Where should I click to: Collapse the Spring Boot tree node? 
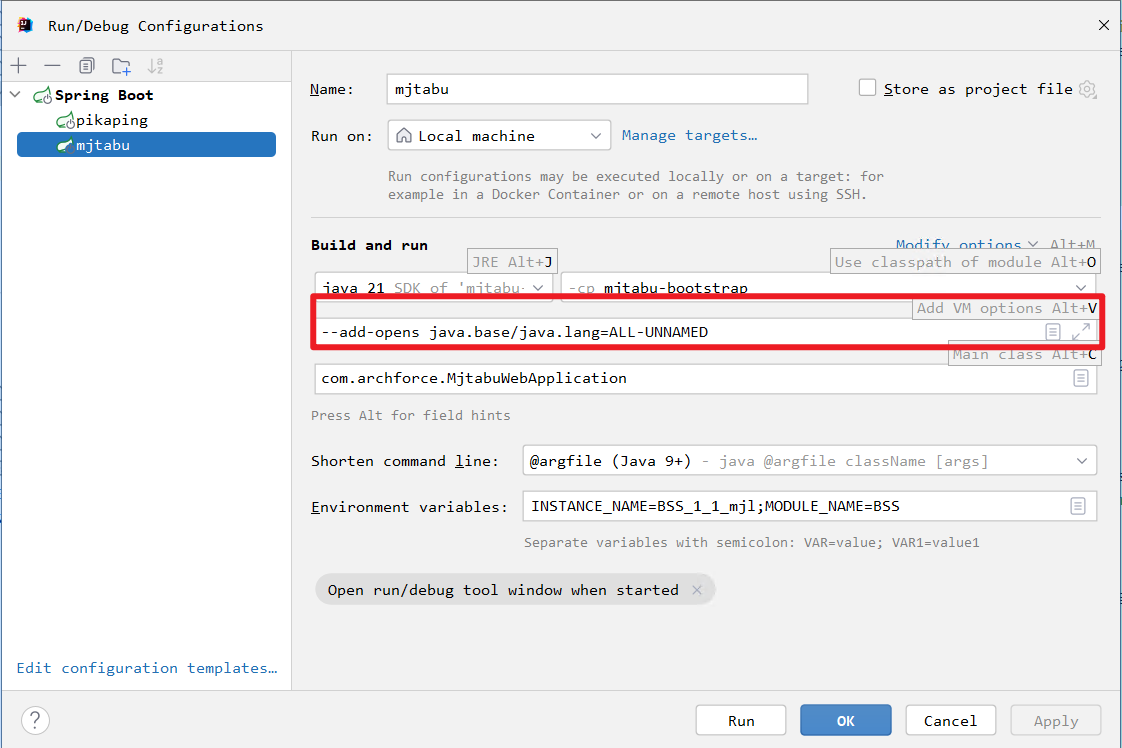point(15,95)
